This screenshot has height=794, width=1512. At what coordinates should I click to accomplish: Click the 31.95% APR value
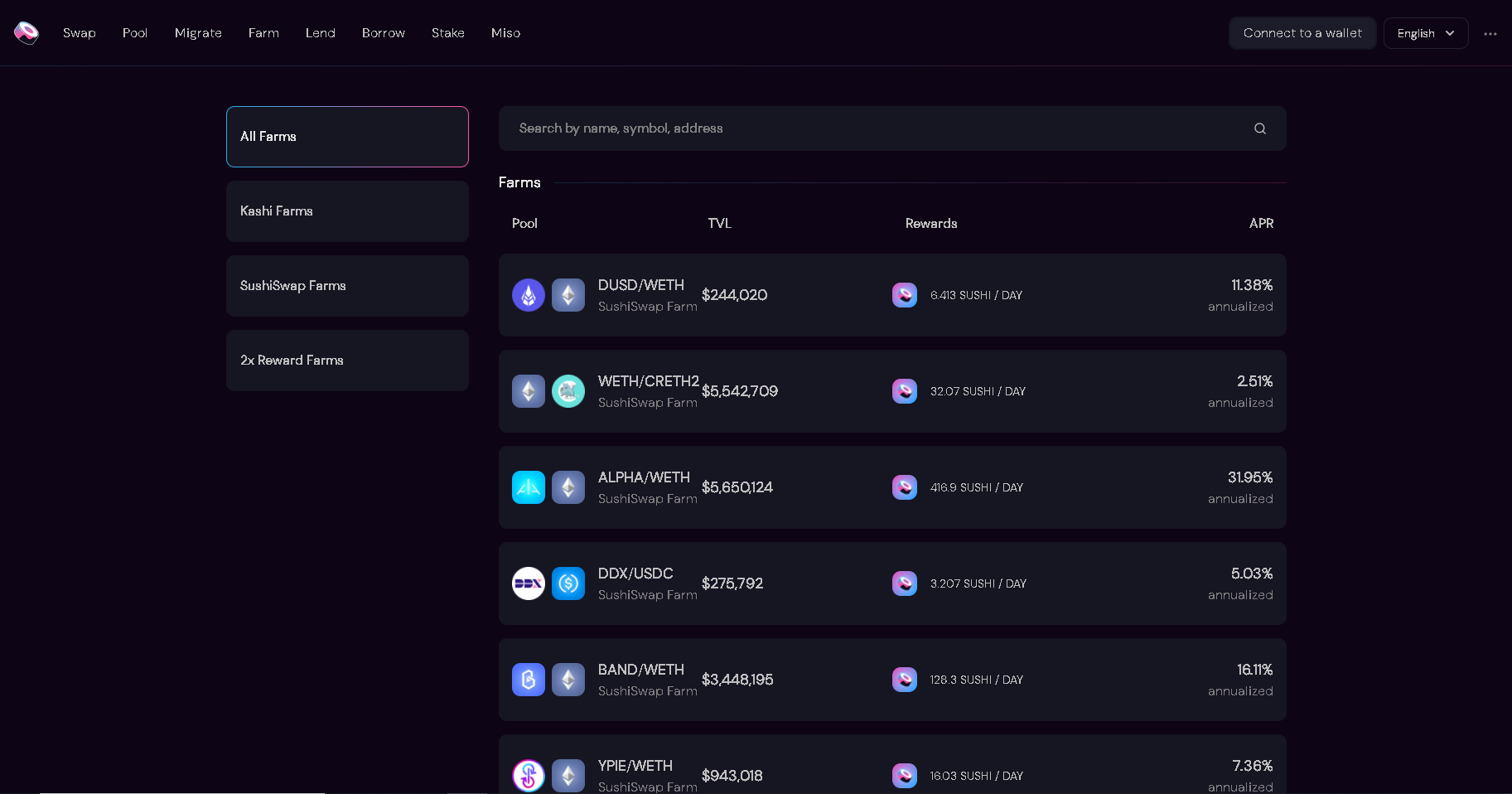point(1250,477)
